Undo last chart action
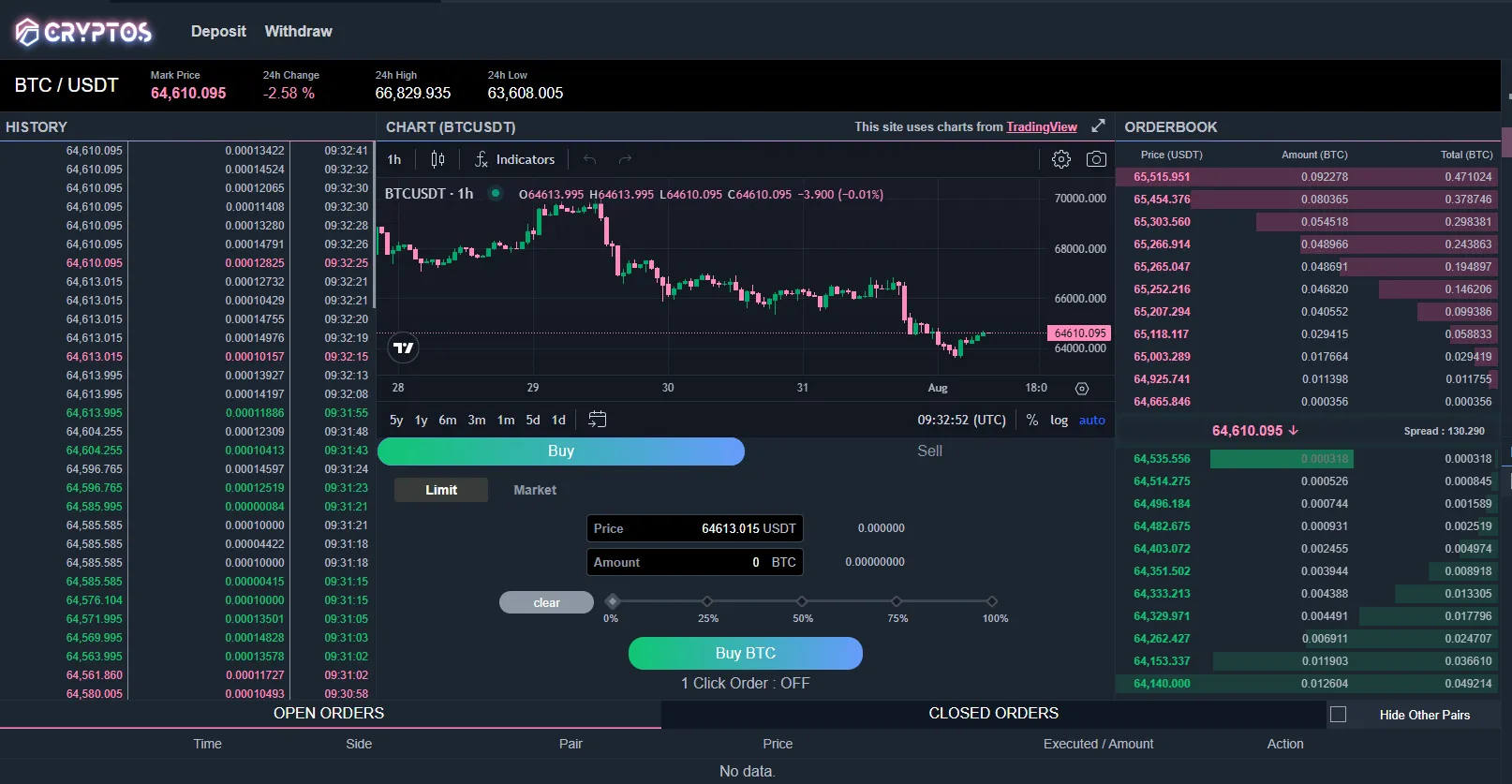 coord(589,159)
